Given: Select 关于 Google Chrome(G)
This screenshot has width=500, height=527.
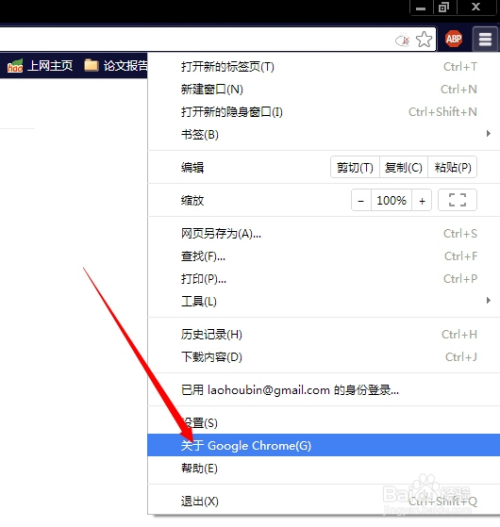Looking at the screenshot, I should pyautogui.click(x=324, y=445).
